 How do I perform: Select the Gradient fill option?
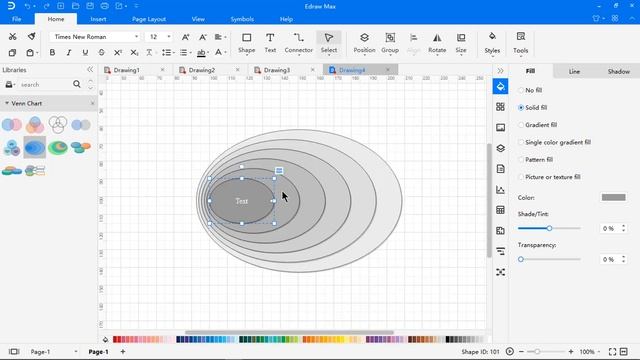coord(537,125)
